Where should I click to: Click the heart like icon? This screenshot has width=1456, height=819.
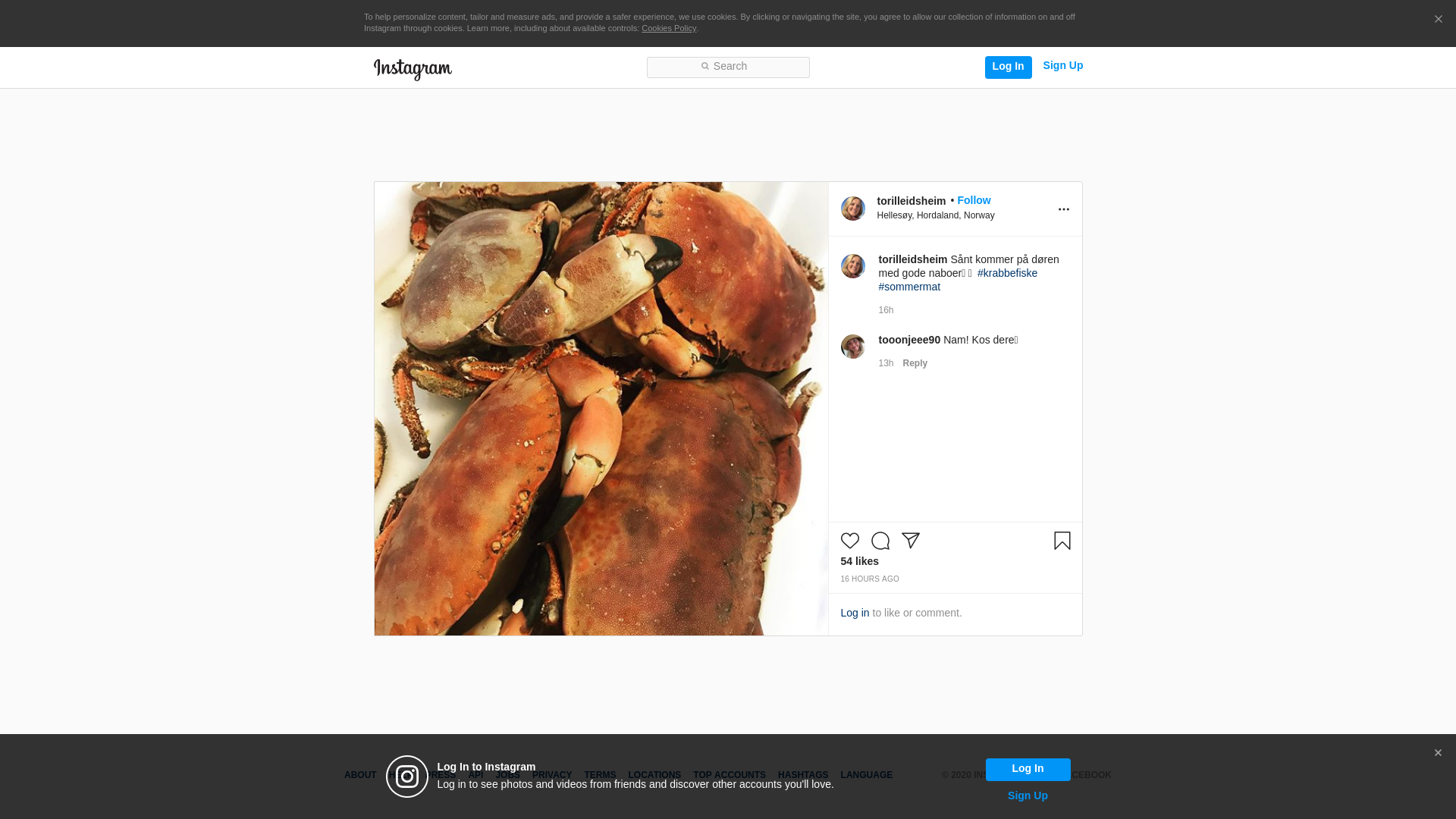point(849,541)
